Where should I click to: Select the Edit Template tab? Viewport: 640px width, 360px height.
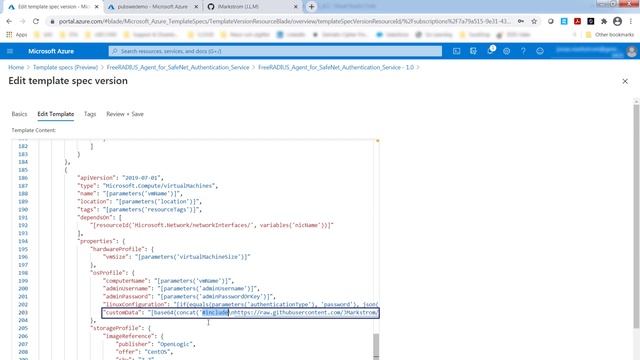(56, 114)
